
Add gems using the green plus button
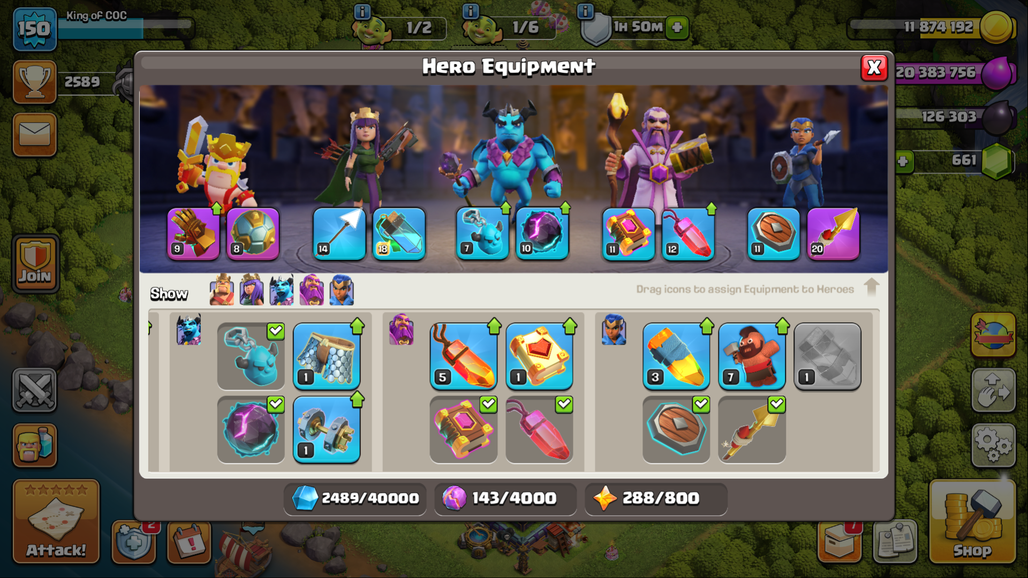pyautogui.click(x=904, y=161)
